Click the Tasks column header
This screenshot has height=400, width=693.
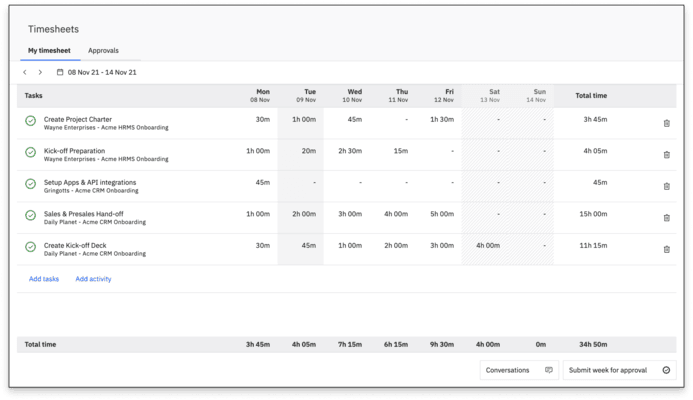pos(34,95)
